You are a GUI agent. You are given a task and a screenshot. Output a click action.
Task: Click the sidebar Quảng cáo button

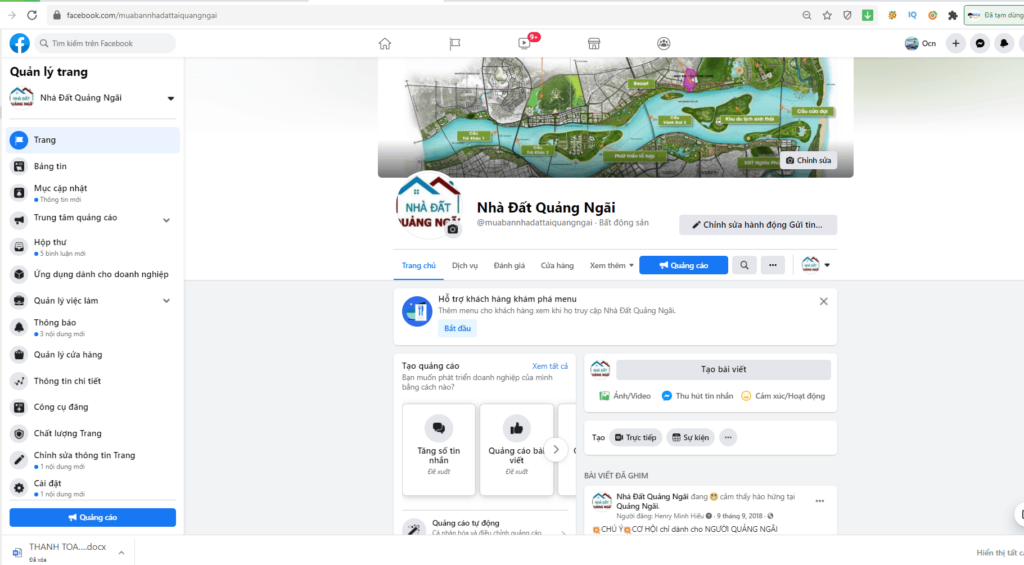(x=93, y=517)
